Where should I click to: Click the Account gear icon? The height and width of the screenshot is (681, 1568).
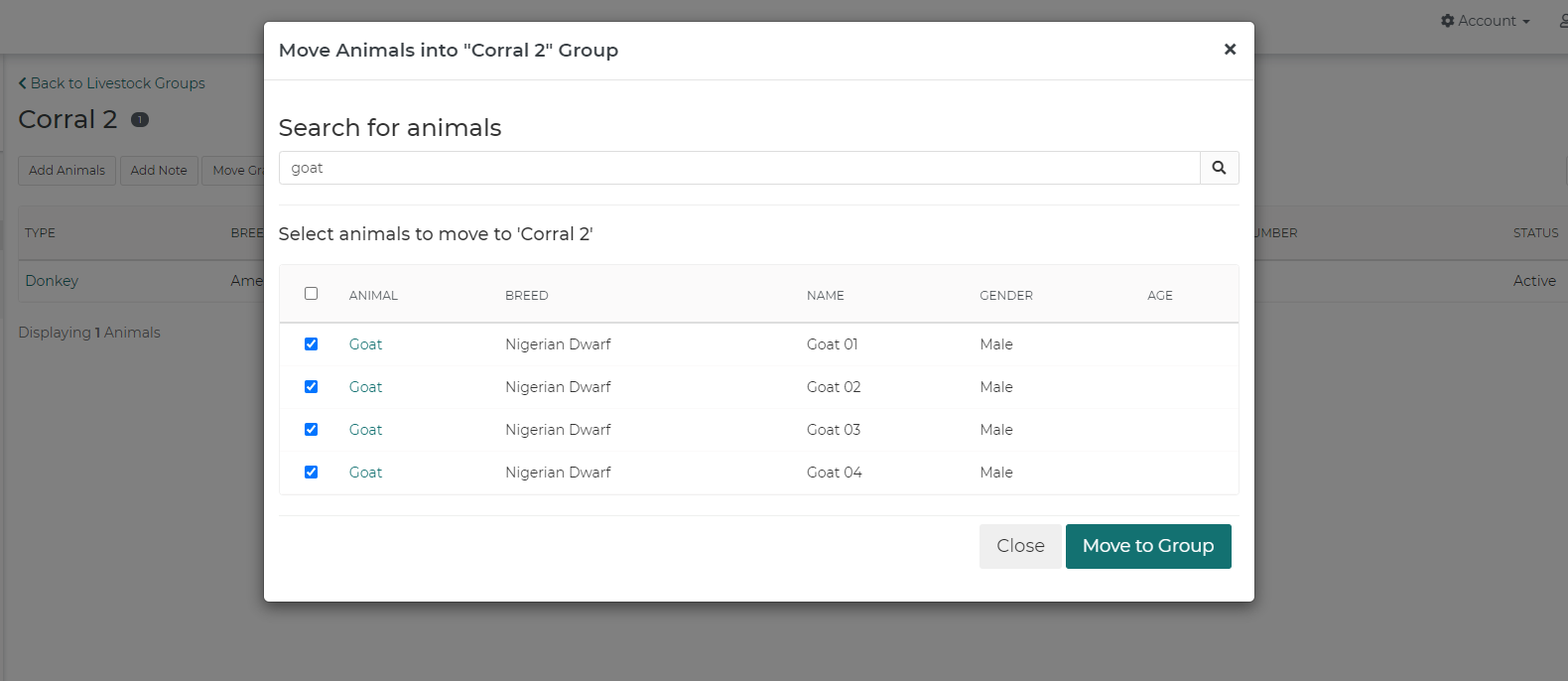coord(1448,21)
